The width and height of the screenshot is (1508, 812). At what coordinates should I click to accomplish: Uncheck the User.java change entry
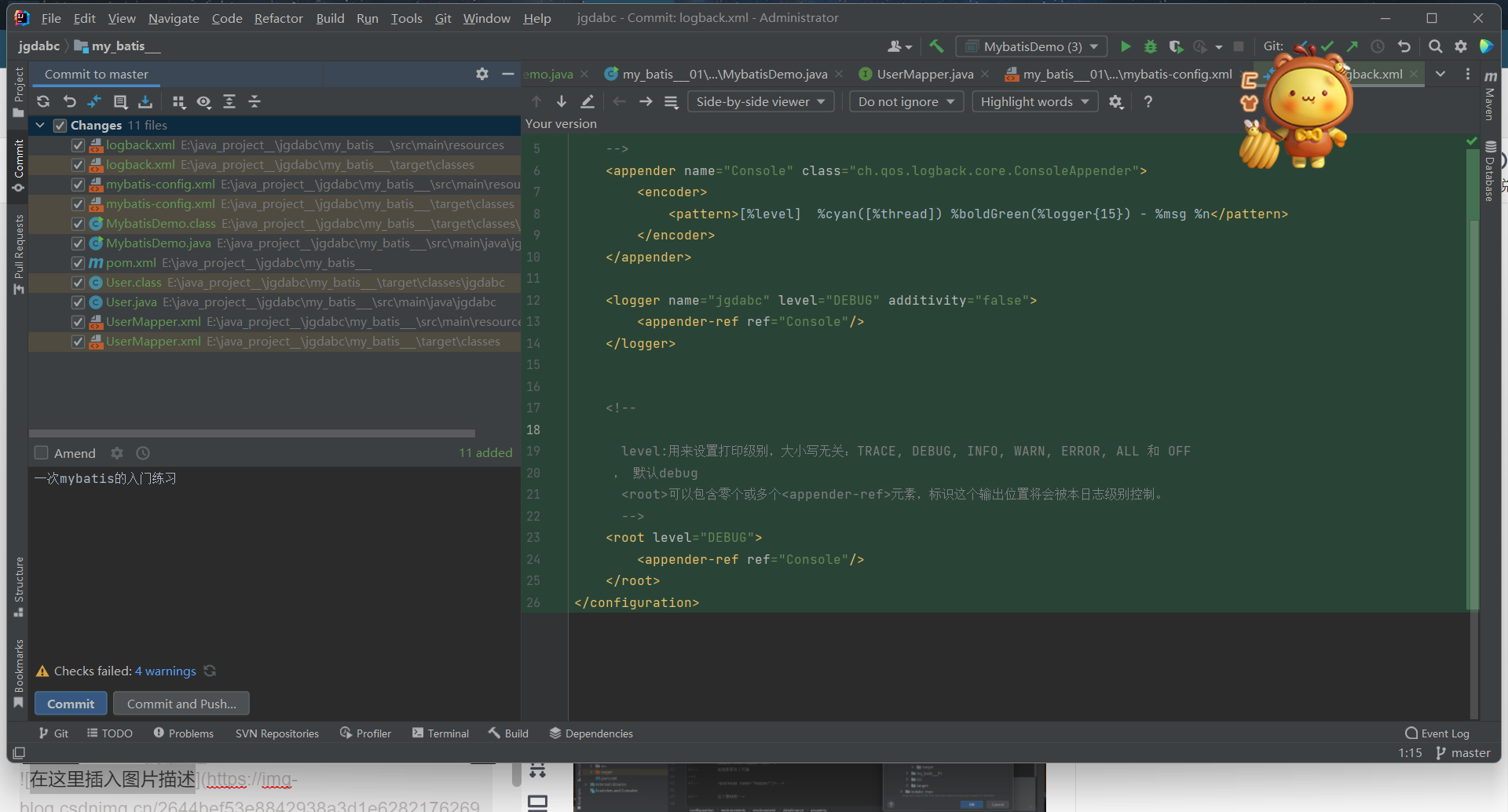78,302
